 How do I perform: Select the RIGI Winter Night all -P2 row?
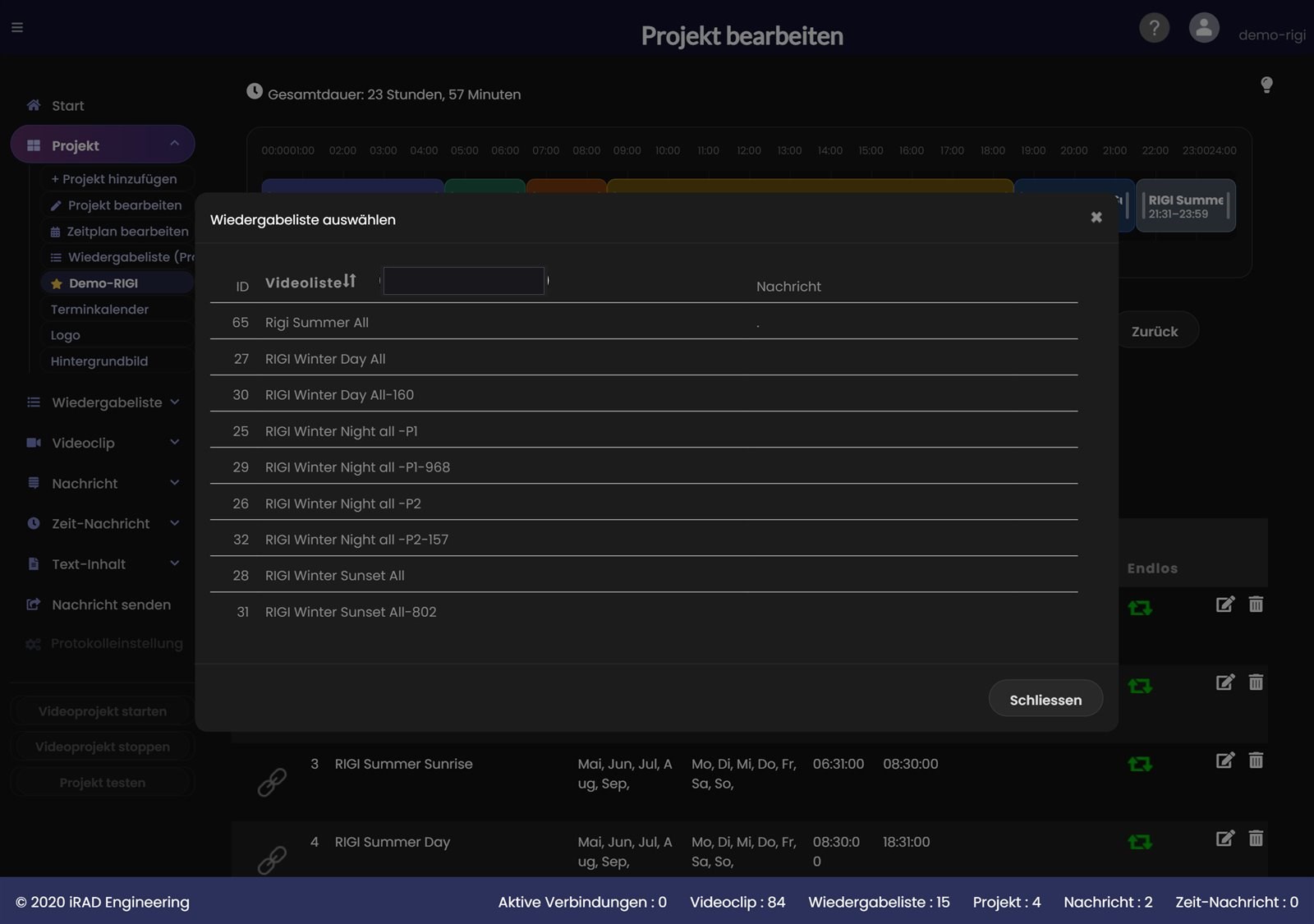[644, 503]
